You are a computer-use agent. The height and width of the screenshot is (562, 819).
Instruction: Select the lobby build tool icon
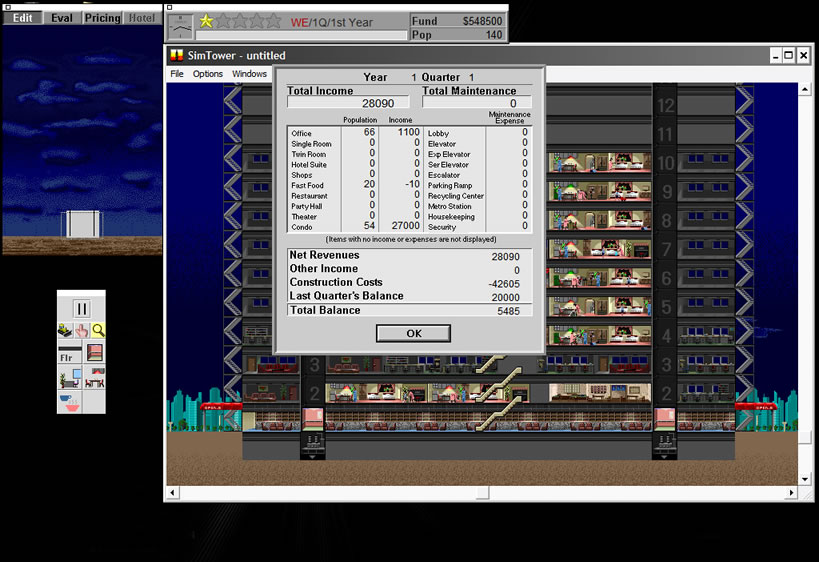tap(94, 353)
